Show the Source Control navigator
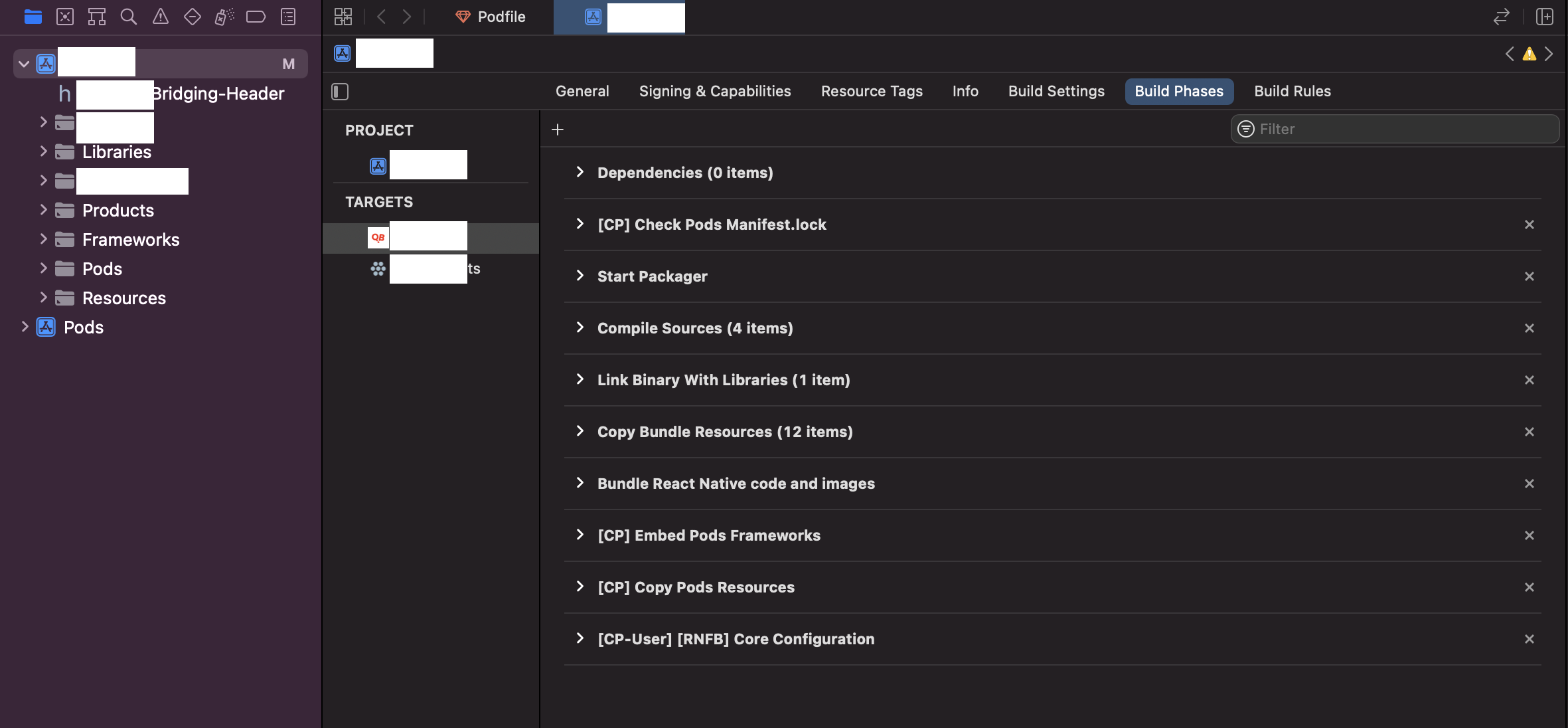The image size is (1568, 728). (65, 17)
